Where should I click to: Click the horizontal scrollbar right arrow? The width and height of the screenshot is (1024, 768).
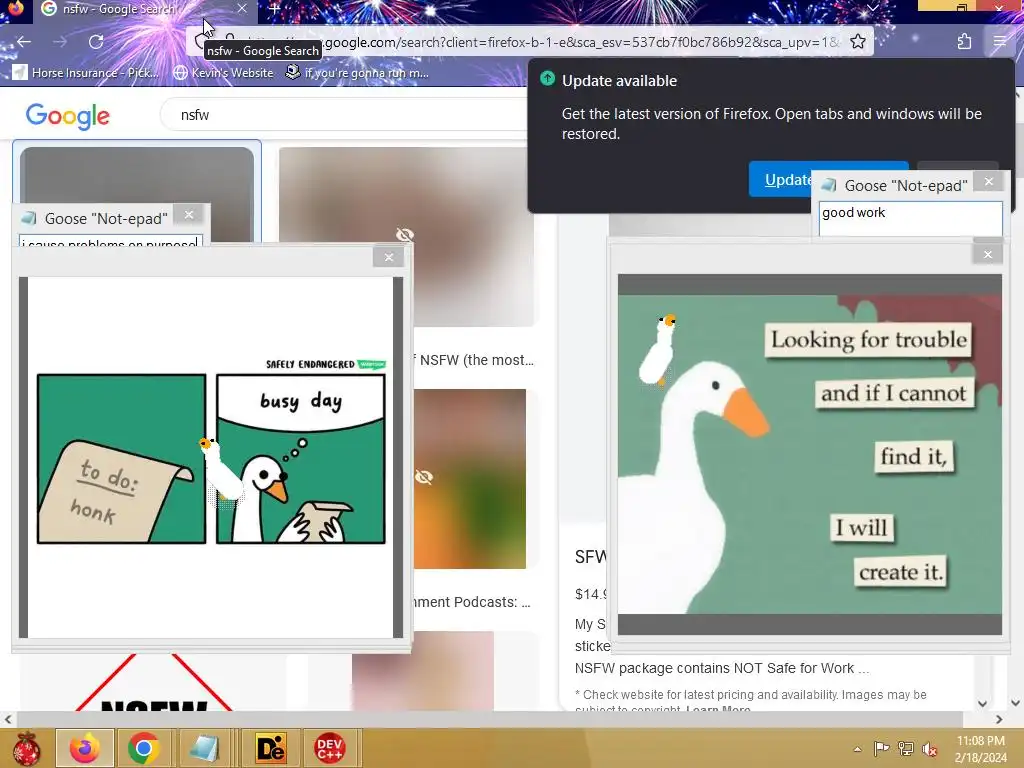point(999,719)
